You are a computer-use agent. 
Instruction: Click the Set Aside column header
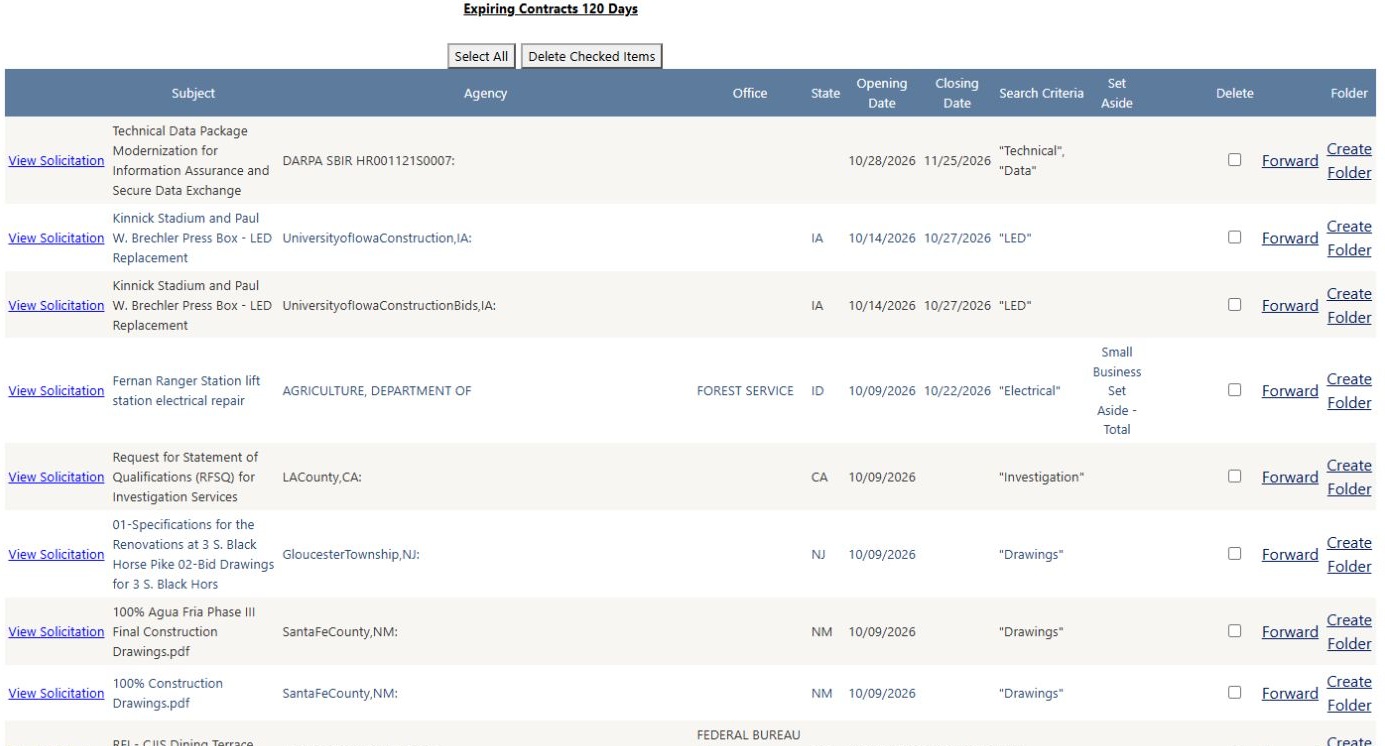tap(1117, 93)
